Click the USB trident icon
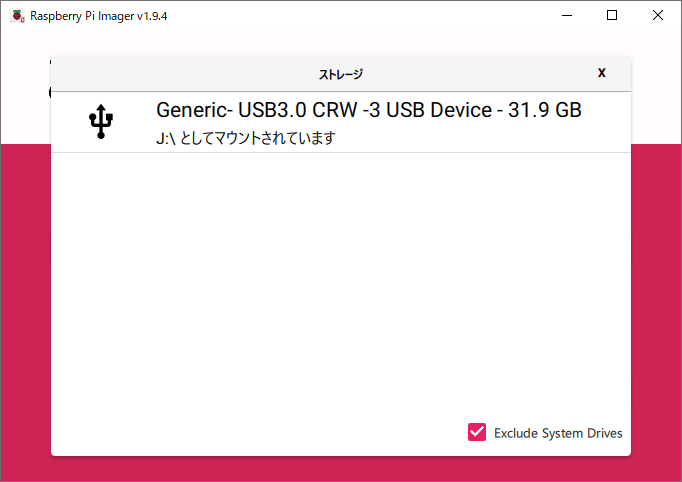Viewport: 682px width, 482px height. pos(101,121)
